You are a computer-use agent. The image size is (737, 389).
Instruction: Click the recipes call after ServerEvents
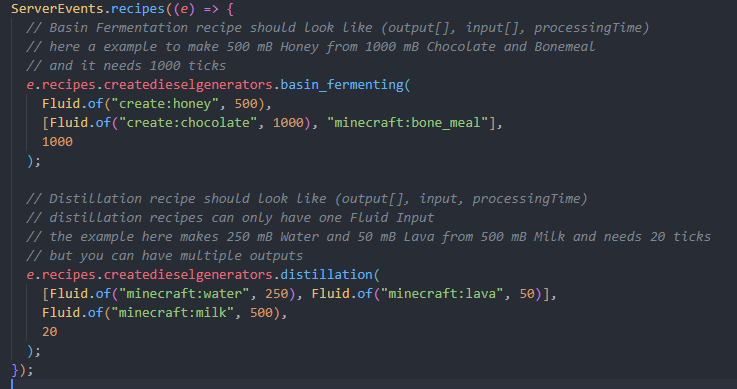tap(138, 9)
